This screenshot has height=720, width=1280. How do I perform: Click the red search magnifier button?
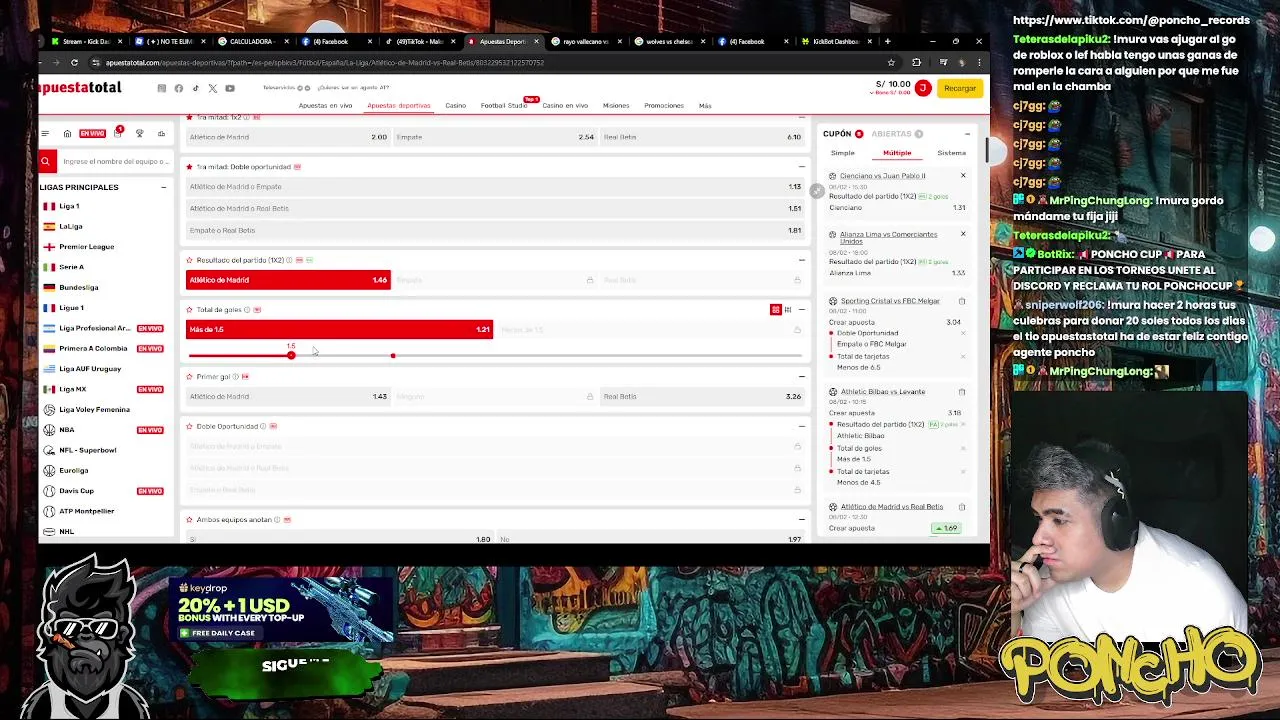[x=45, y=161]
